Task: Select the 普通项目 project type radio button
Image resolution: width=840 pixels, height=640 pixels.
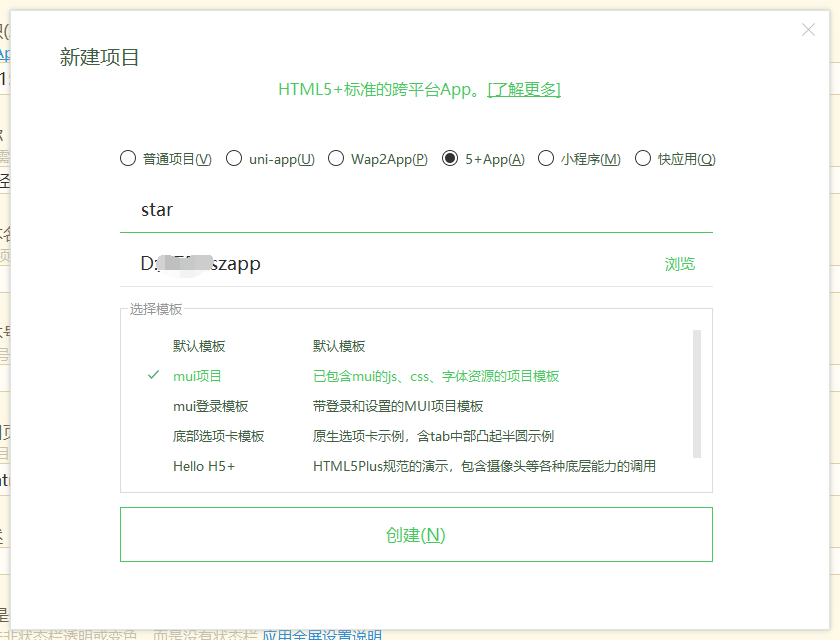Action: pos(128,158)
